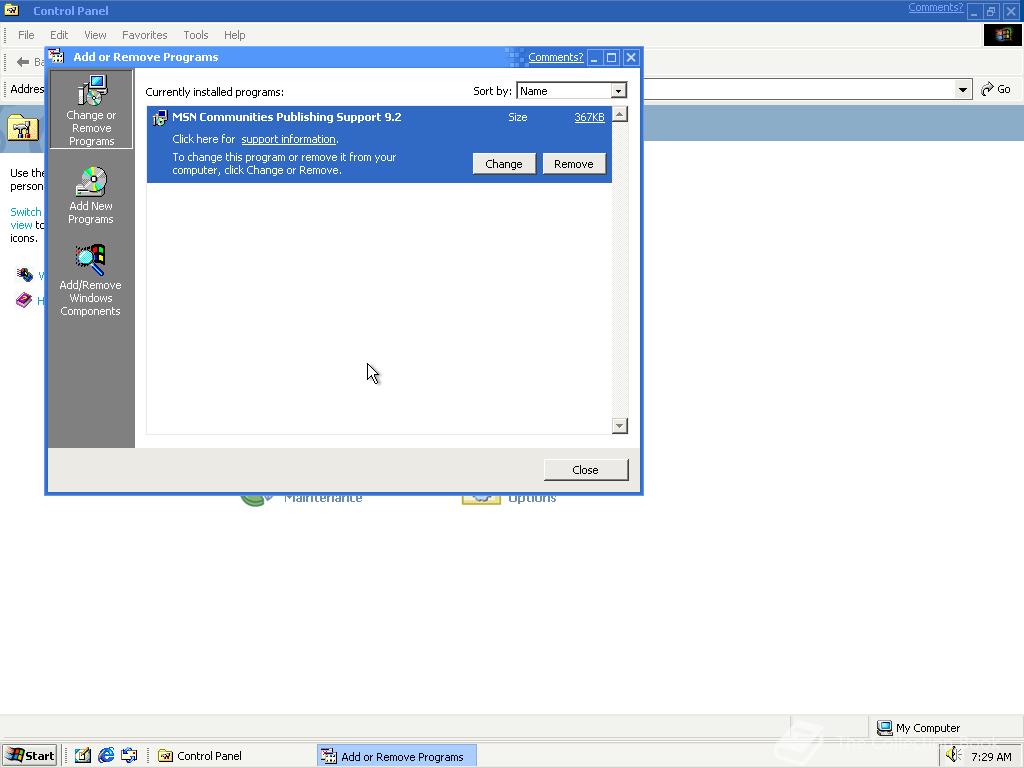Viewport: 1024px width, 768px height.
Task: Click the Windows Update icon in left pane
Action: coord(25,274)
